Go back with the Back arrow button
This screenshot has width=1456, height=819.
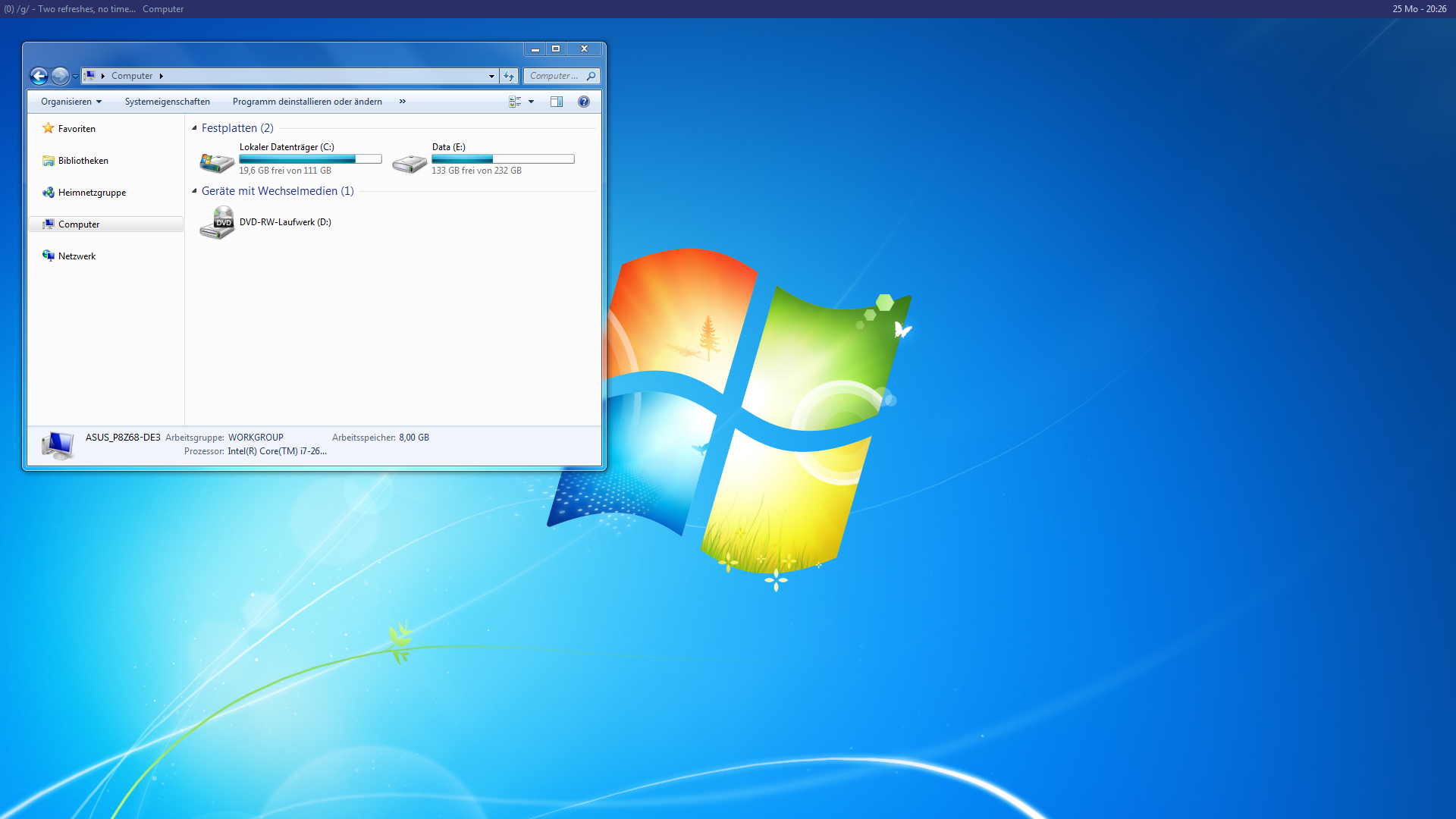[x=39, y=76]
